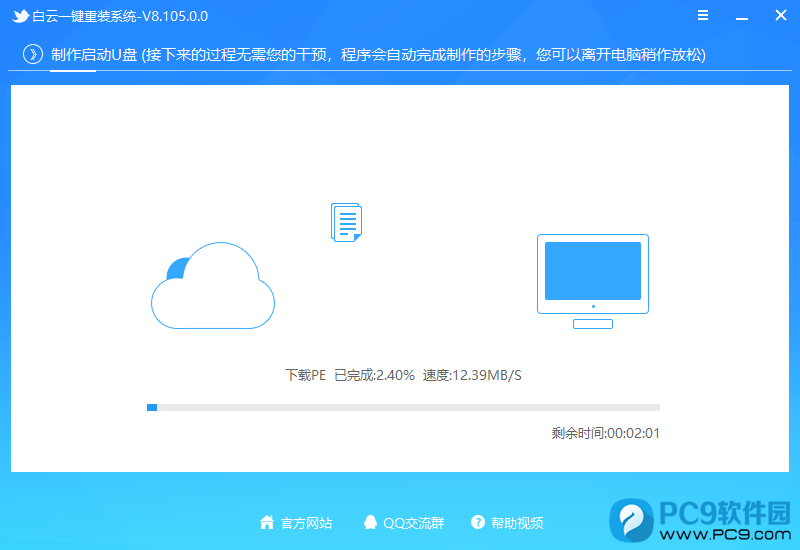Minimize the 白云一键重装系统 window

pyautogui.click(x=742, y=18)
